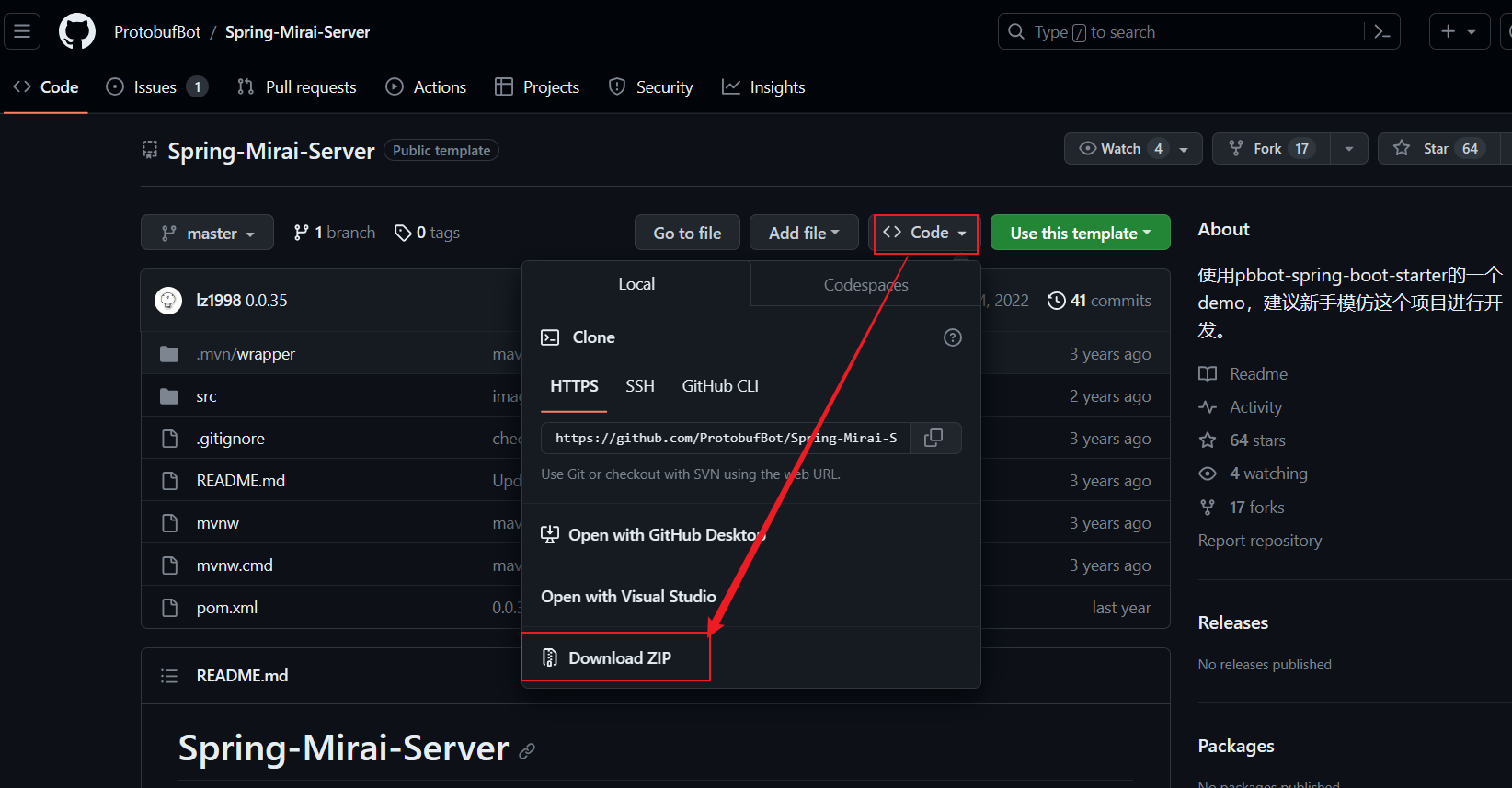Image resolution: width=1512 pixels, height=788 pixels.
Task: Click the commits history clock icon
Action: coord(1057,301)
